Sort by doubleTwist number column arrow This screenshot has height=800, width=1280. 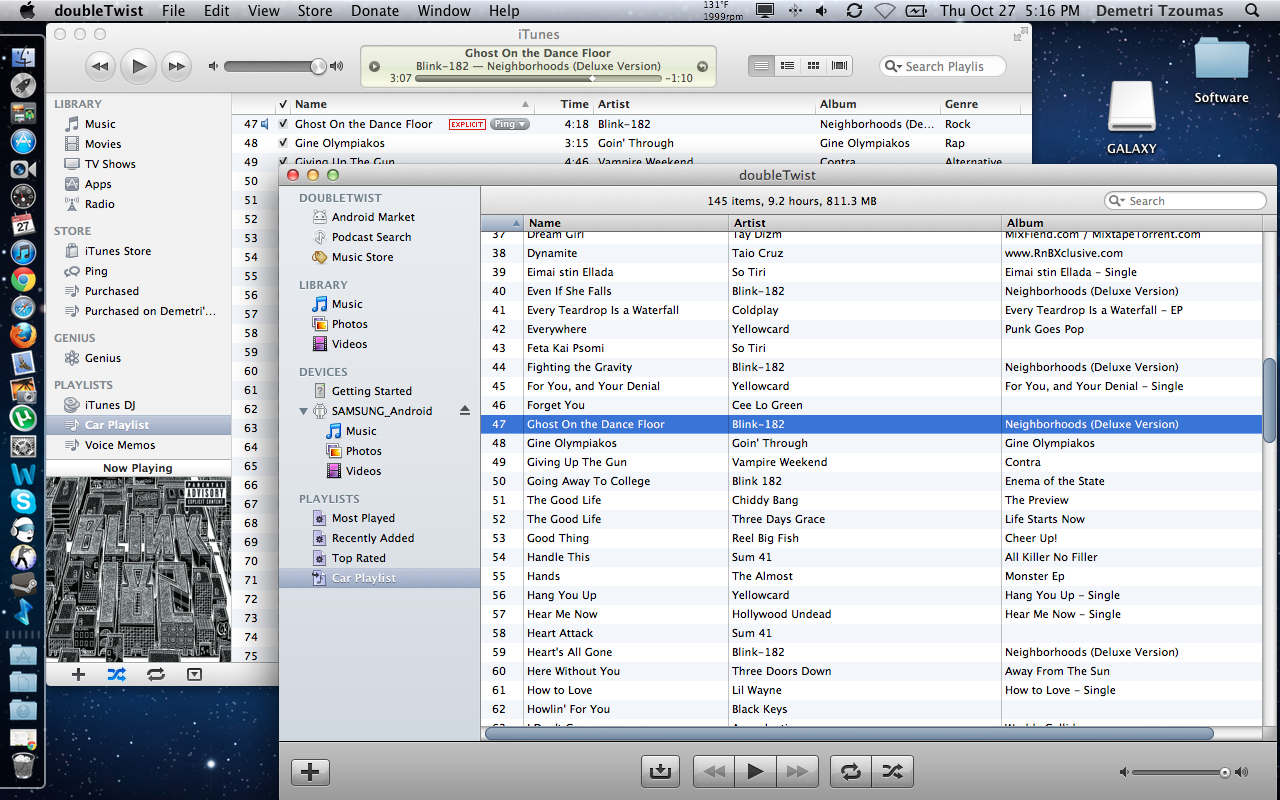click(x=516, y=223)
